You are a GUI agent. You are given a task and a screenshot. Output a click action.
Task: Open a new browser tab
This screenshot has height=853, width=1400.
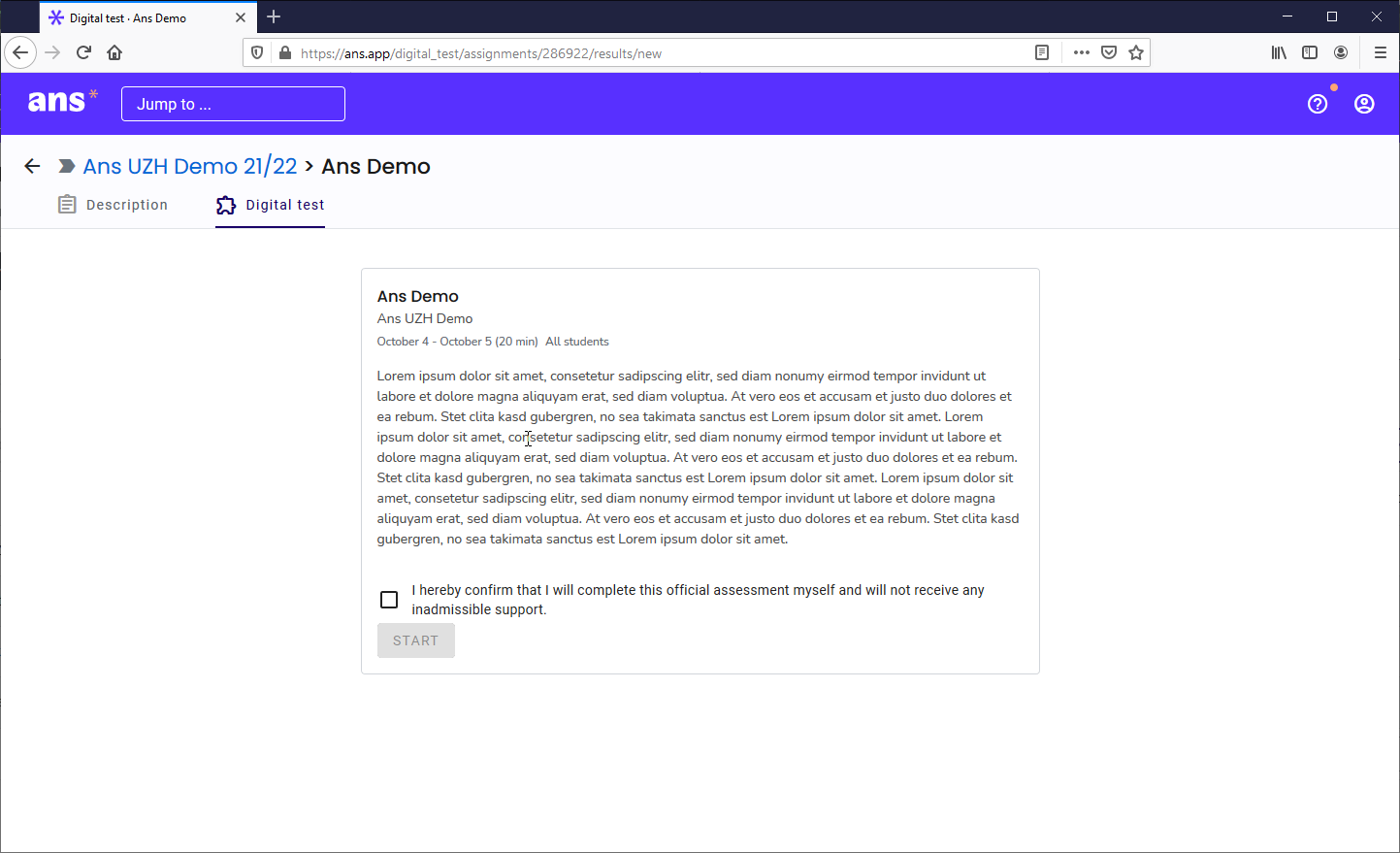(274, 16)
